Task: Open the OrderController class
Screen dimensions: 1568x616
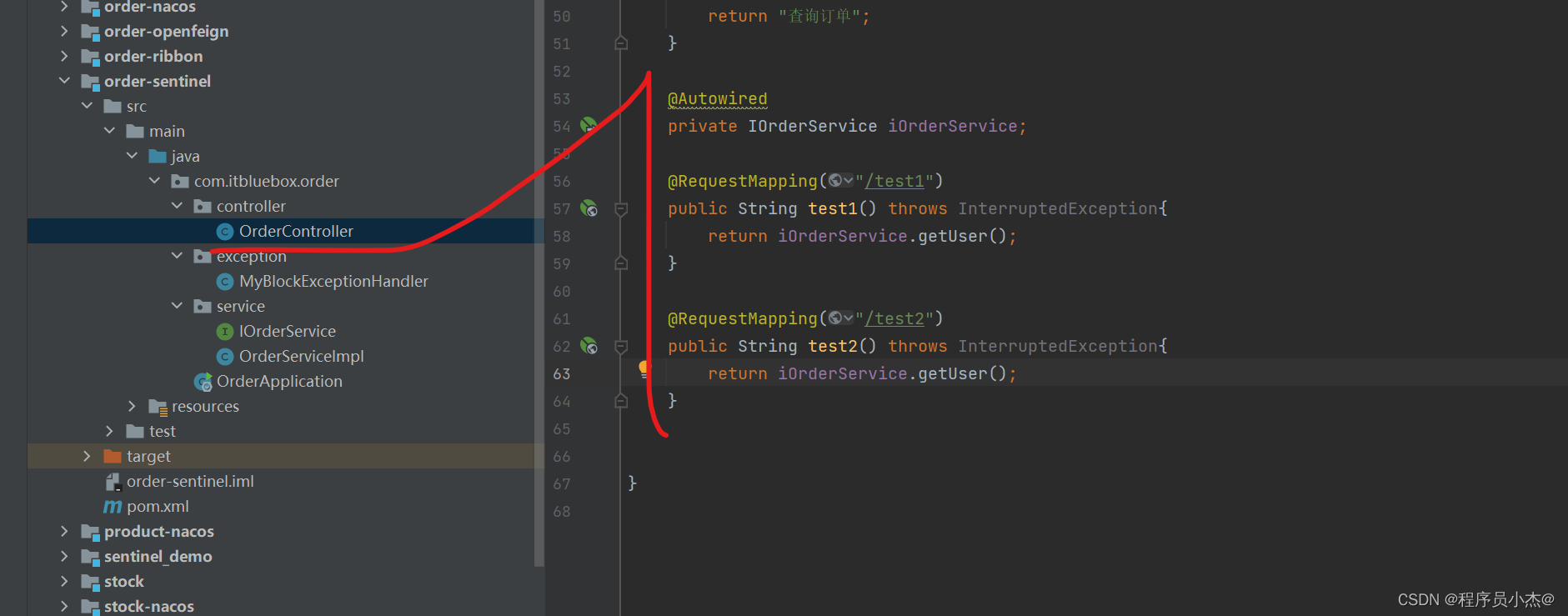Action: 296,231
